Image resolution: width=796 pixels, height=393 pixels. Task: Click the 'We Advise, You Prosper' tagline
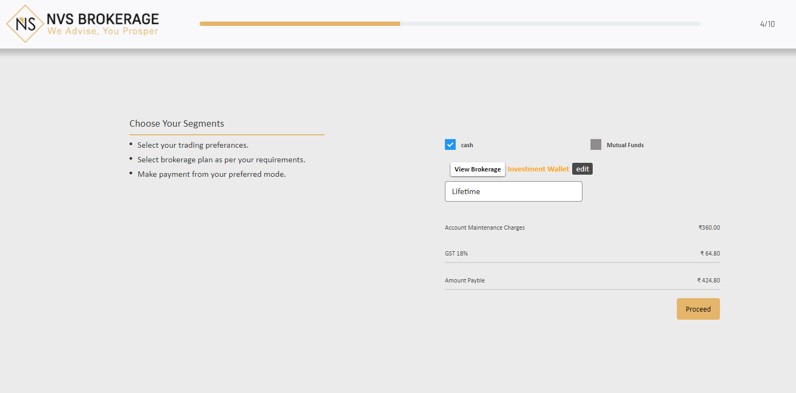tap(103, 31)
